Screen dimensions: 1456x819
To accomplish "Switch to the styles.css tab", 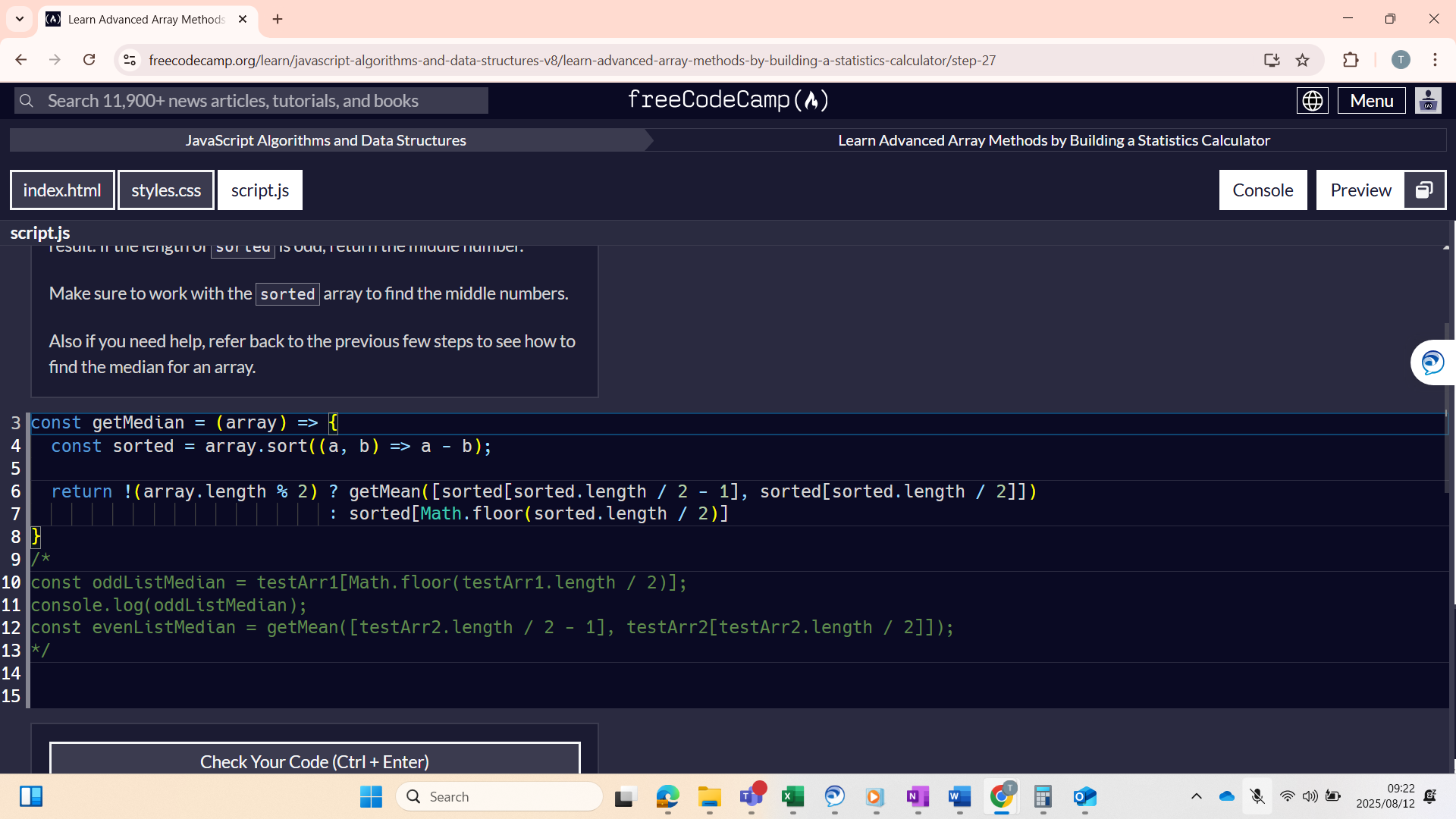I will 165,190.
